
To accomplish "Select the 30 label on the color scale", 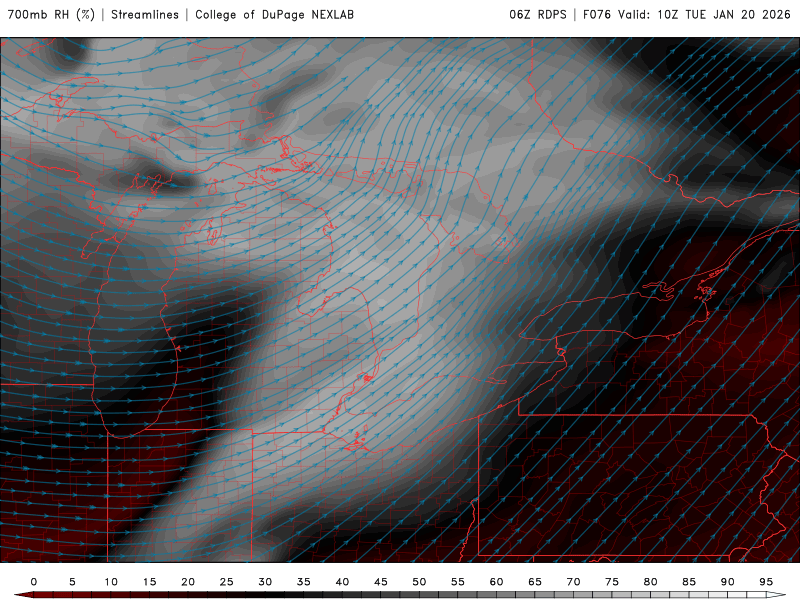I will [x=265, y=582].
